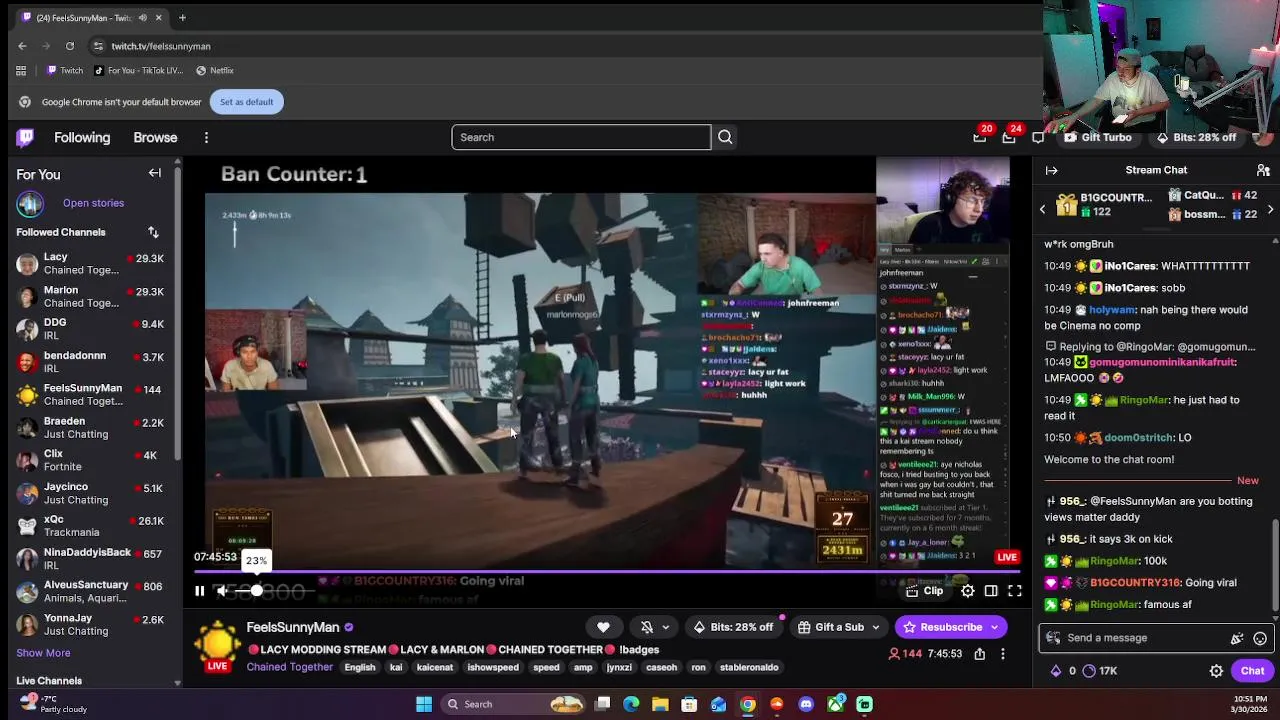
Task: Open notifications inbox with 24 badge
Action: (x=1009, y=137)
